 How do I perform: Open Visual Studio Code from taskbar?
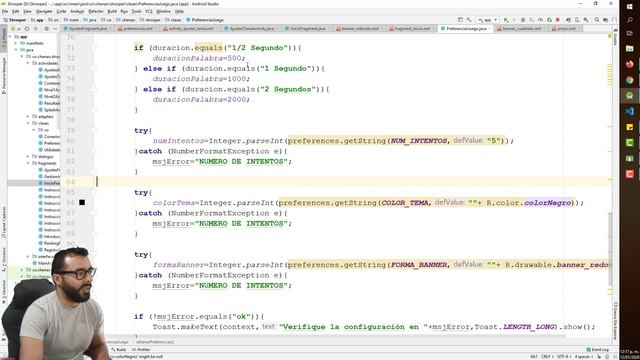pyautogui.click(x=629, y=111)
